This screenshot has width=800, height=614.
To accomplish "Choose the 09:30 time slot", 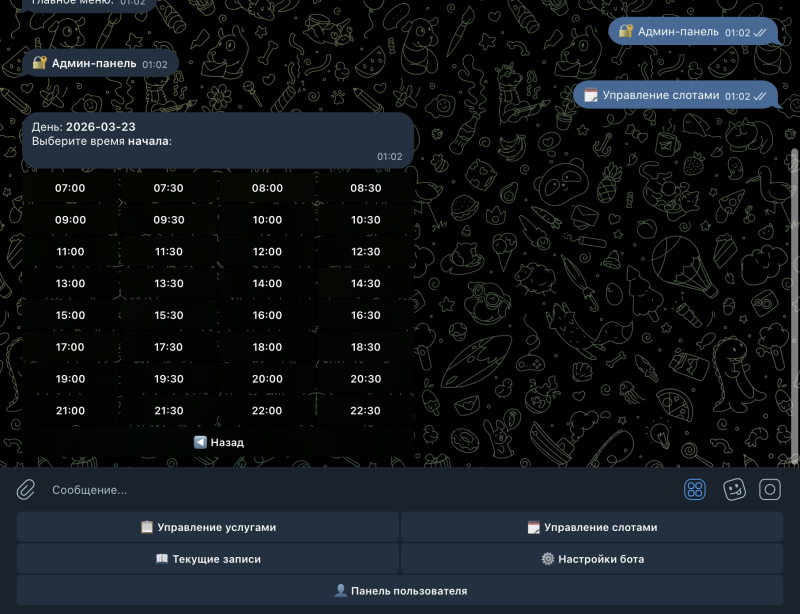I will 169,220.
